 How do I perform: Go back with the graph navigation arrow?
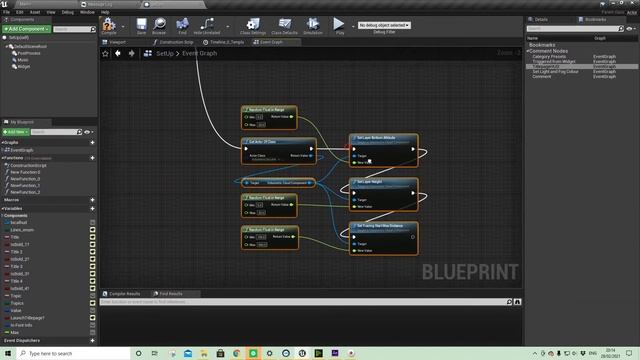coord(118,53)
